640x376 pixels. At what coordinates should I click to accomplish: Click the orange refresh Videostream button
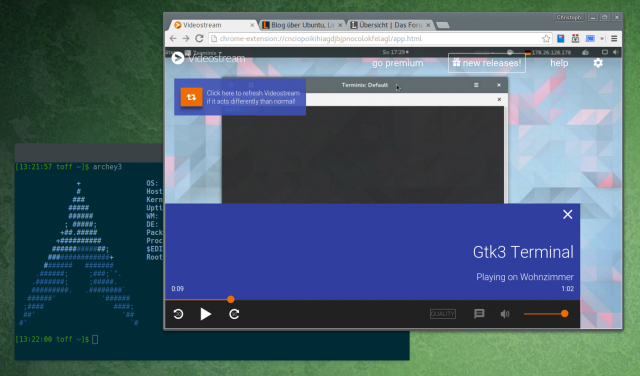tap(191, 97)
